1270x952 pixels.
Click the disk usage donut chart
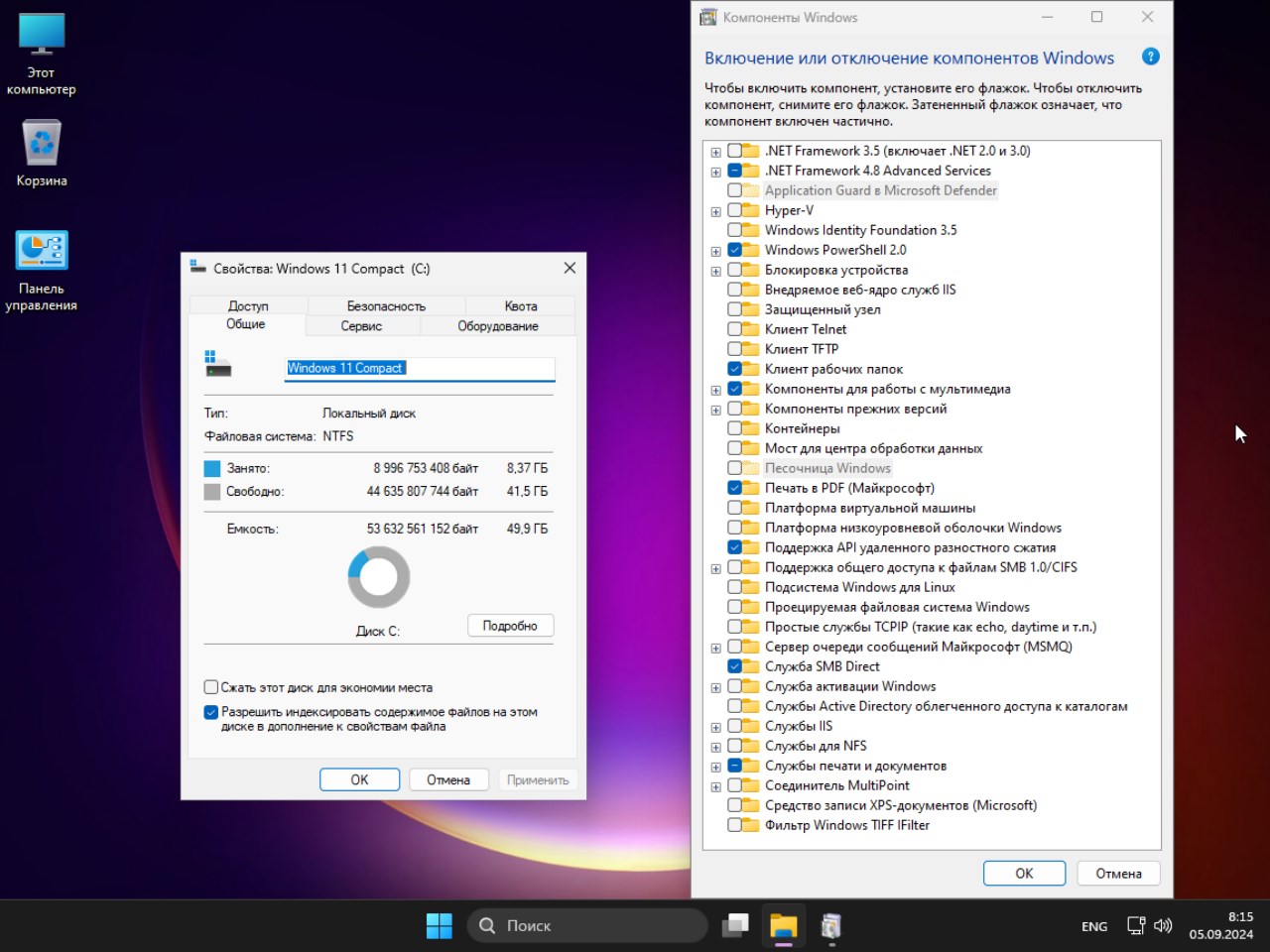378,577
